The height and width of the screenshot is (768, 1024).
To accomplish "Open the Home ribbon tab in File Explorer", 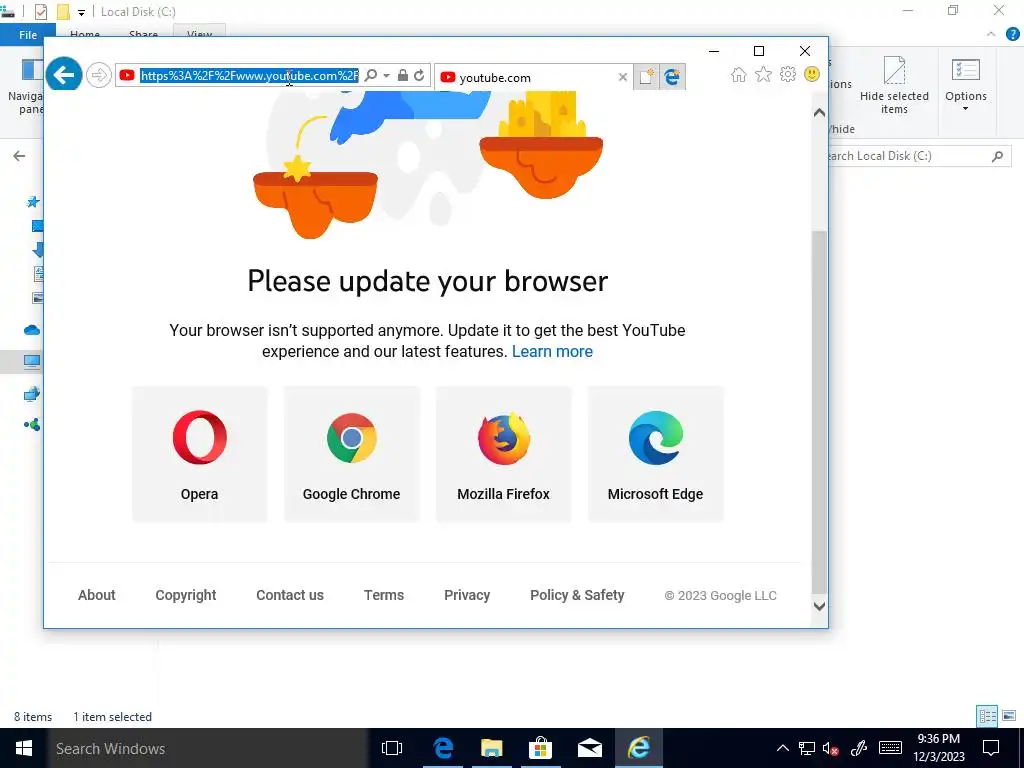I will [85, 35].
